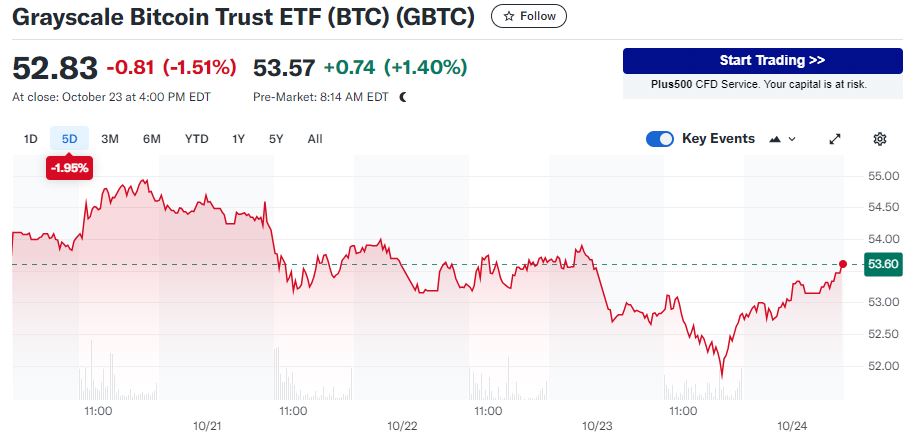
Task: View the 1Y chart range
Action: pyautogui.click(x=238, y=139)
